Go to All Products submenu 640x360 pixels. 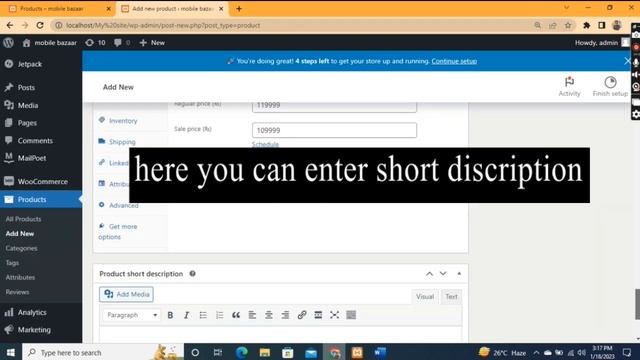23,219
